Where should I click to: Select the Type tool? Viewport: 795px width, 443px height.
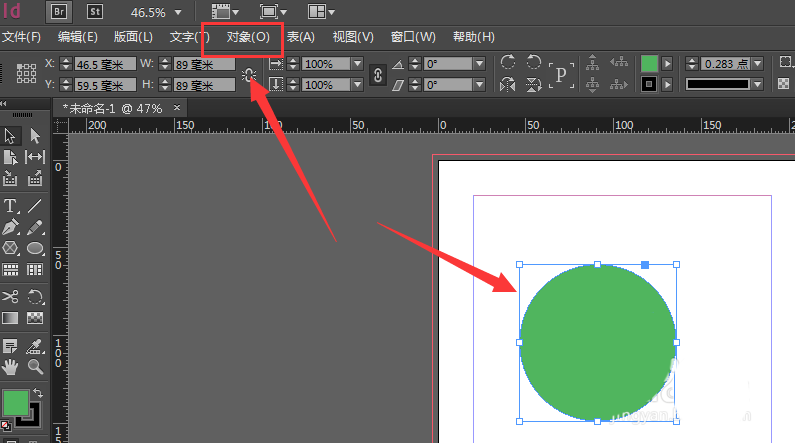[x=11, y=205]
